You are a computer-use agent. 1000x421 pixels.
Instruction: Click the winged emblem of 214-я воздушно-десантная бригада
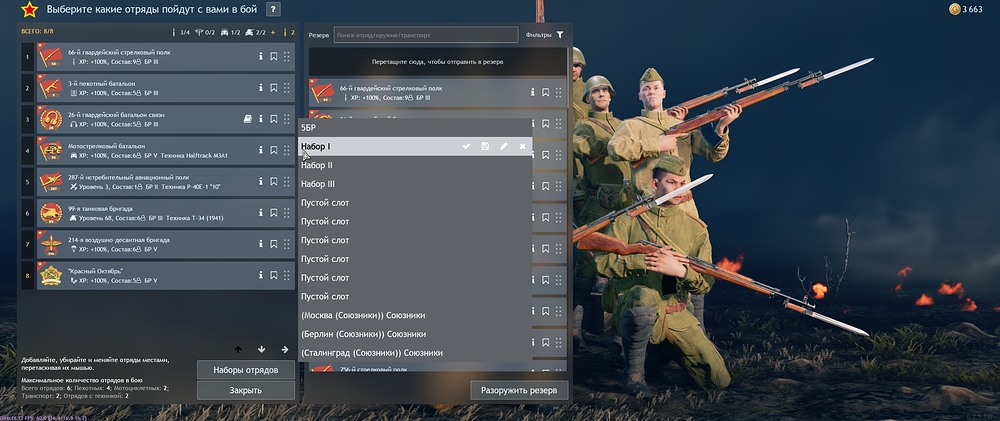click(x=50, y=244)
